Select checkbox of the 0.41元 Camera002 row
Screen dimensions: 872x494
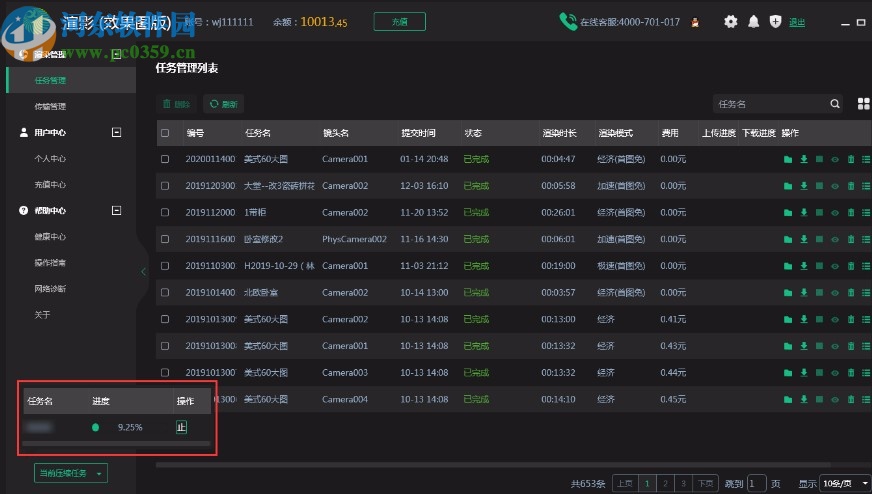165,319
